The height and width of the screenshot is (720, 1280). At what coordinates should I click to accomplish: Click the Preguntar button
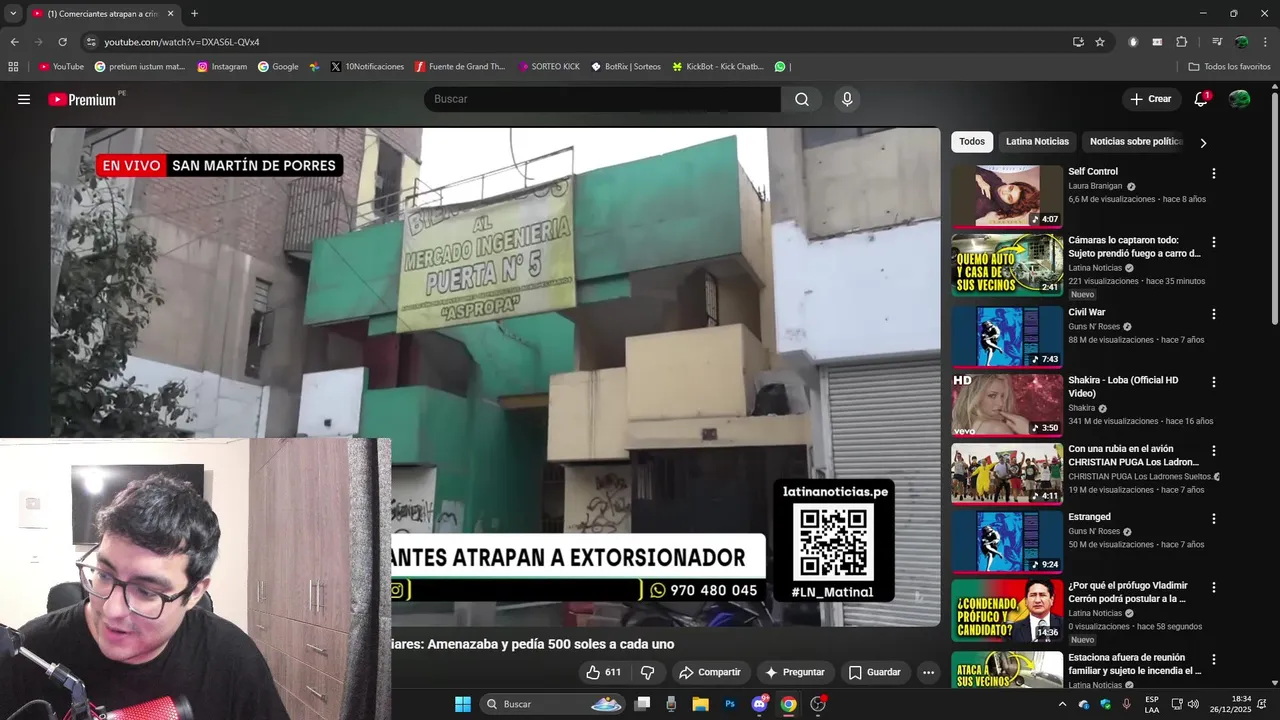795,672
